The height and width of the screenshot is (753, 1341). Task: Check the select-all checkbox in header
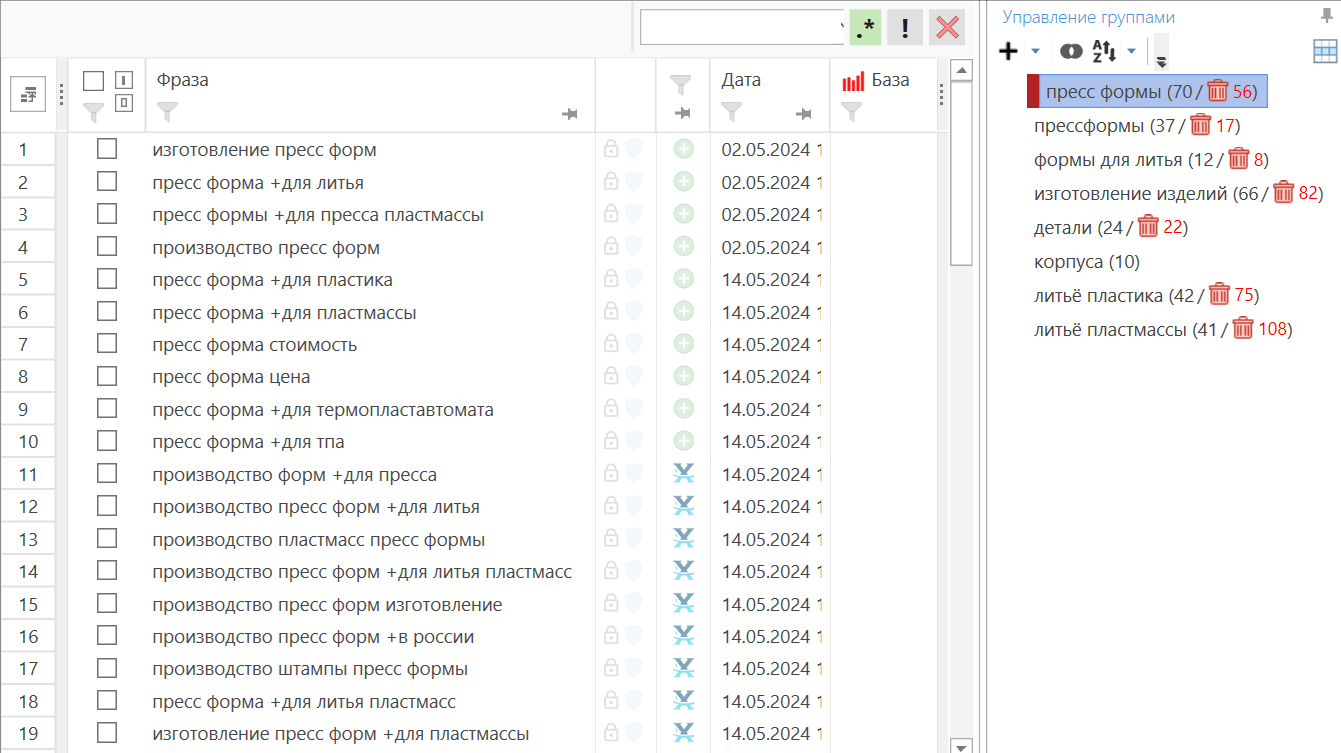pyautogui.click(x=93, y=80)
